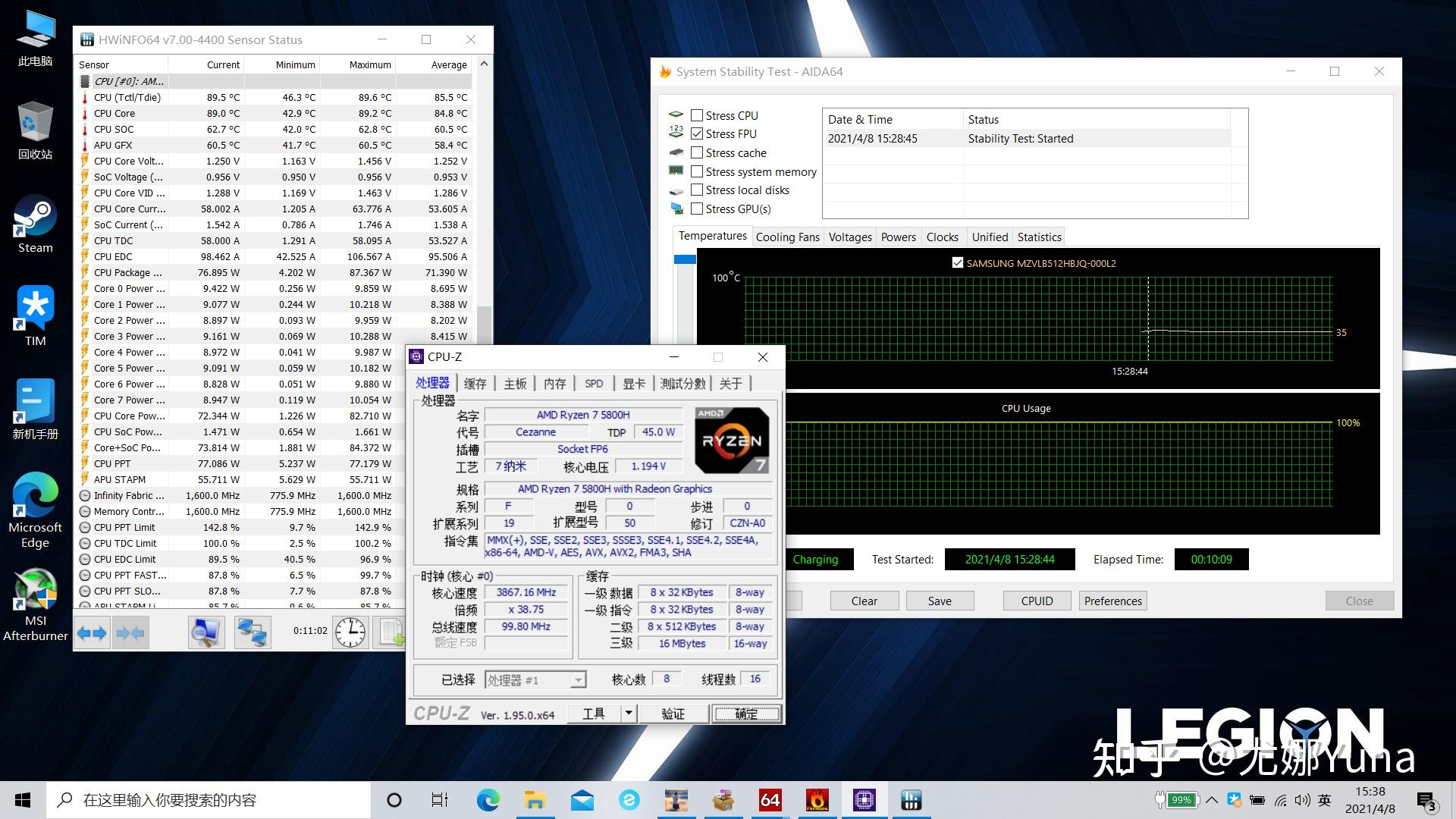Switch to the Cooling Fans tab in AIDA64
This screenshot has width=1456, height=819.
point(788,237)
